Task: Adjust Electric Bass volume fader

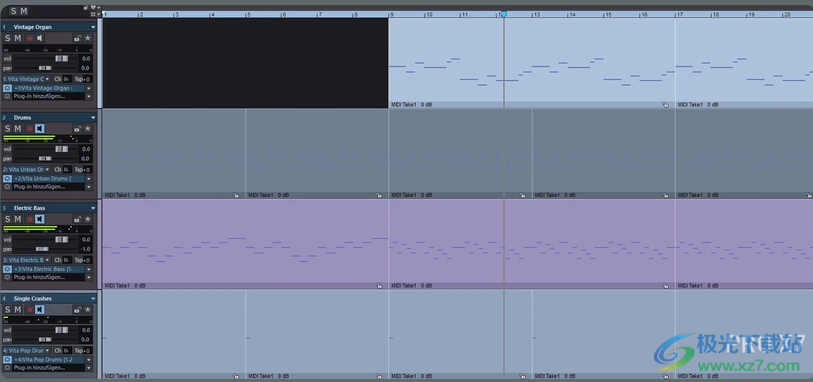Action: coord(61,239)
